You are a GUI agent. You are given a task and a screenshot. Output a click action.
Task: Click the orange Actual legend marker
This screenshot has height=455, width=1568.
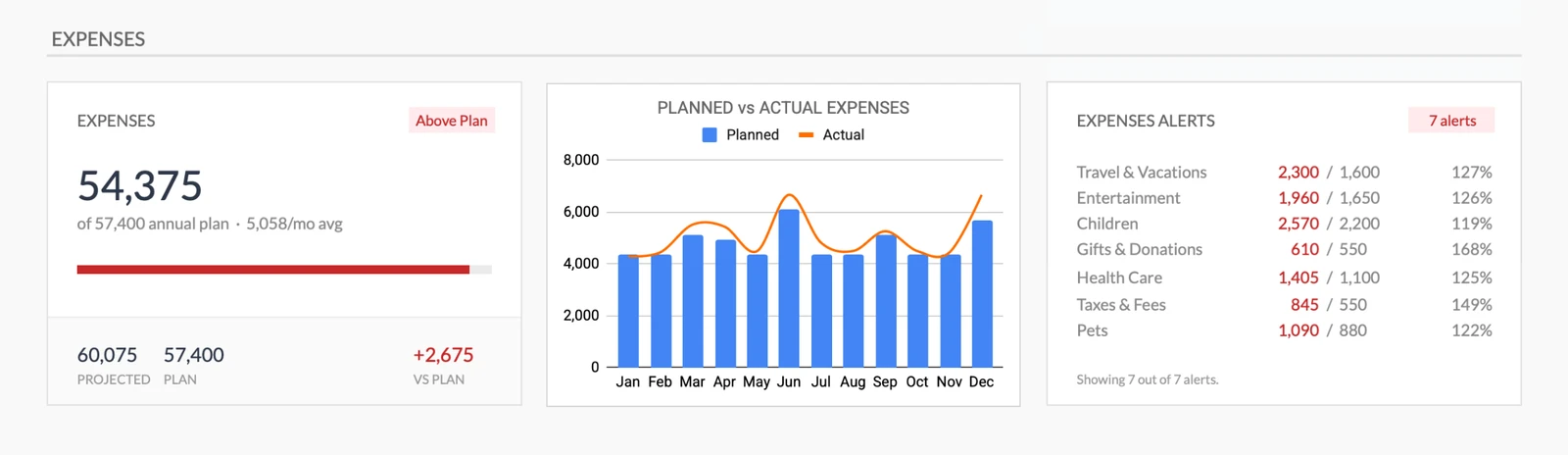tap(807, 135)
